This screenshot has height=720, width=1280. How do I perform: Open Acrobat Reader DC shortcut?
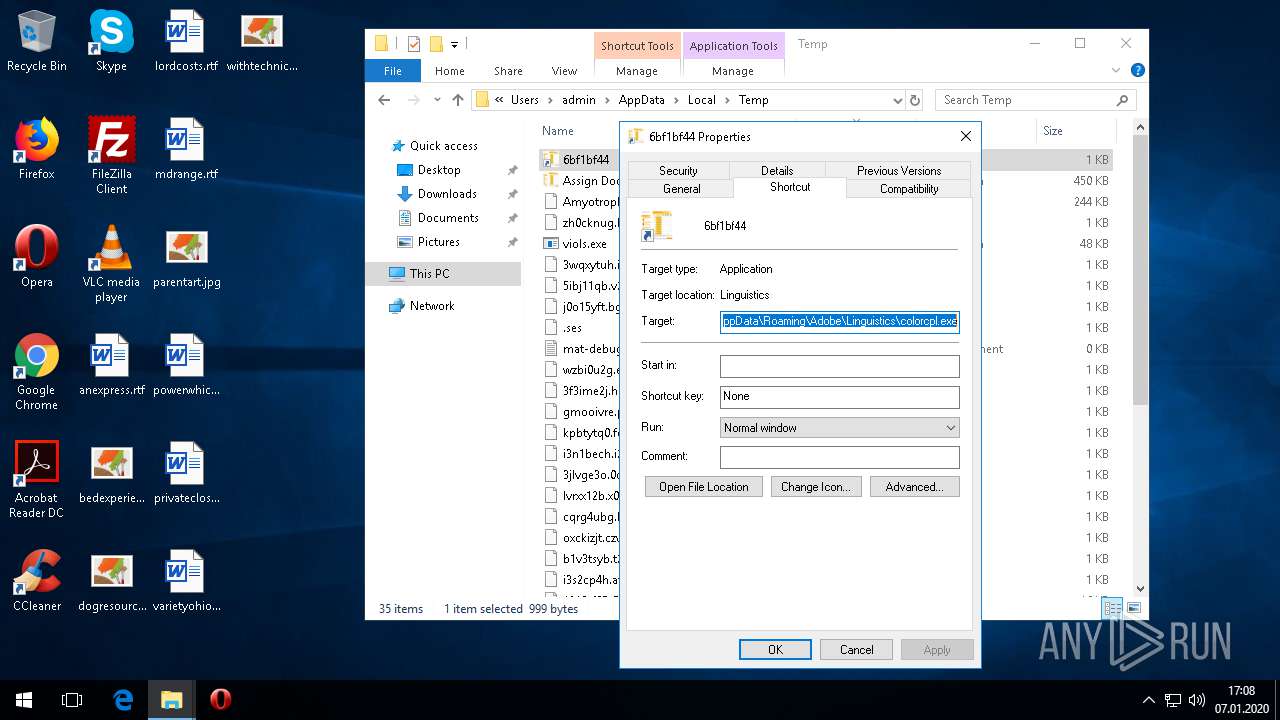click(x=37, y=480)
